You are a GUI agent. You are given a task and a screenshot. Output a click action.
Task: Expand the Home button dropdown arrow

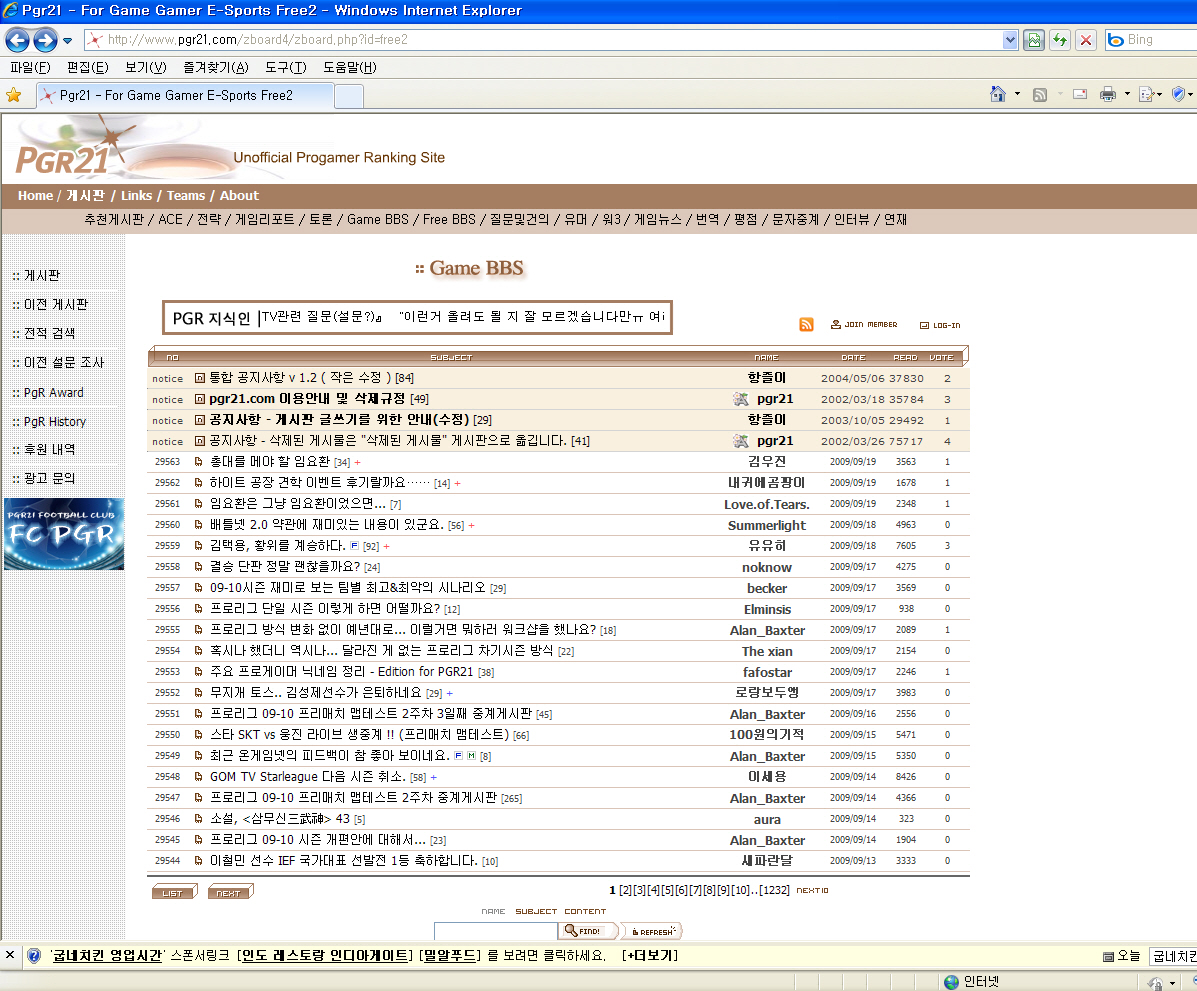(x=1017, y=94)
